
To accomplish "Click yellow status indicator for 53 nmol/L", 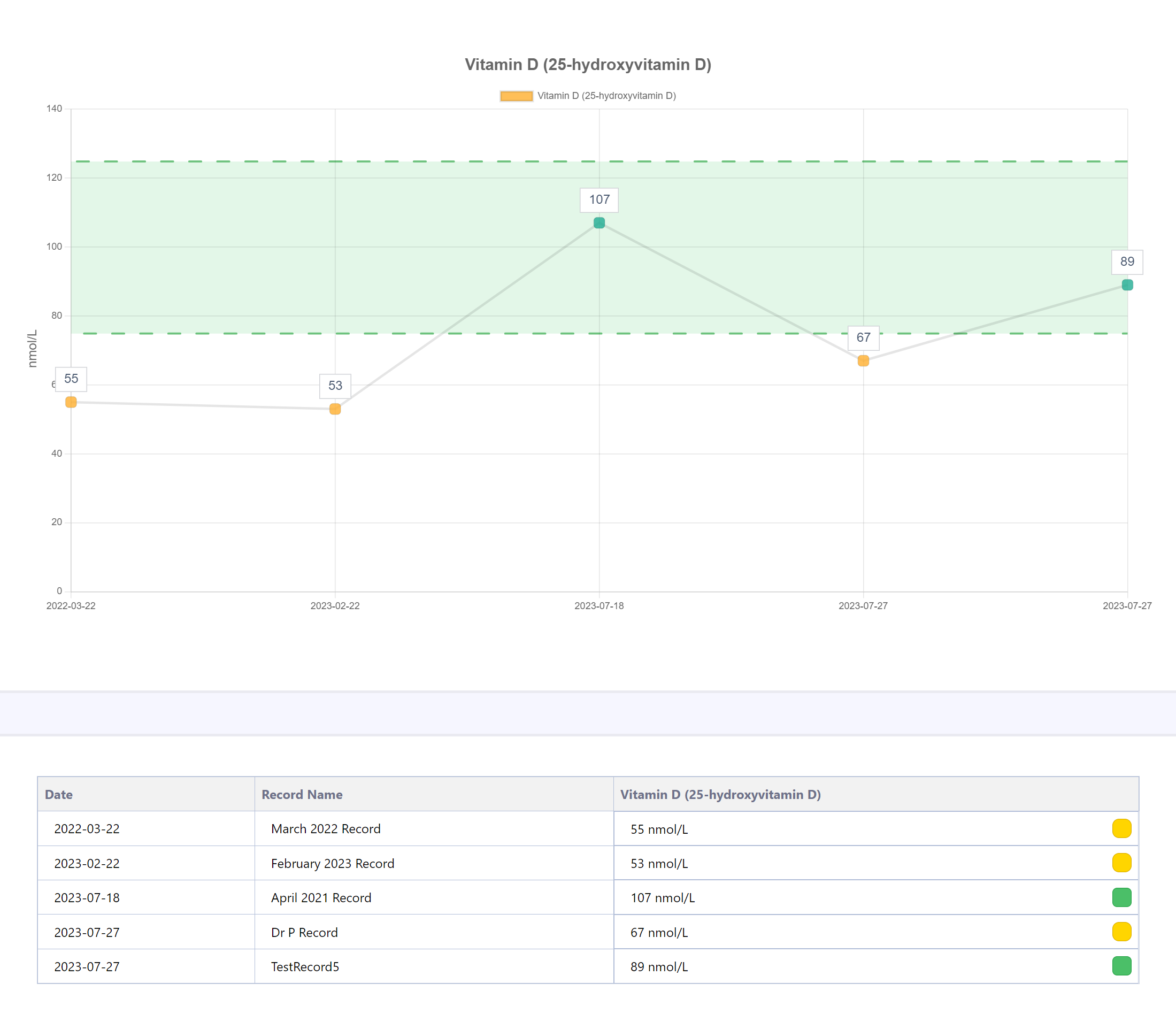I will 1121,863.
